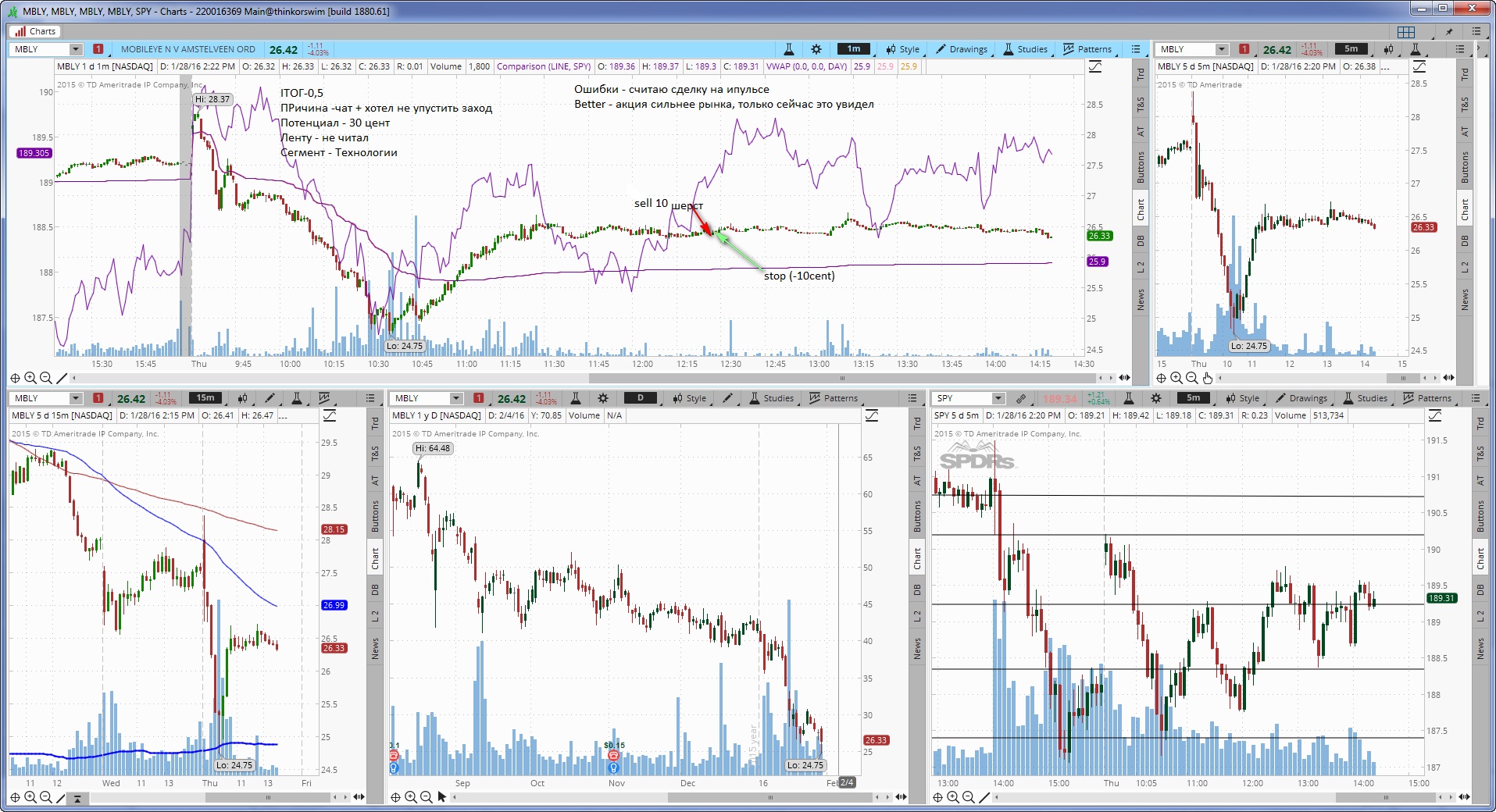Click red link-color 1 badge in daily chart

478,398
